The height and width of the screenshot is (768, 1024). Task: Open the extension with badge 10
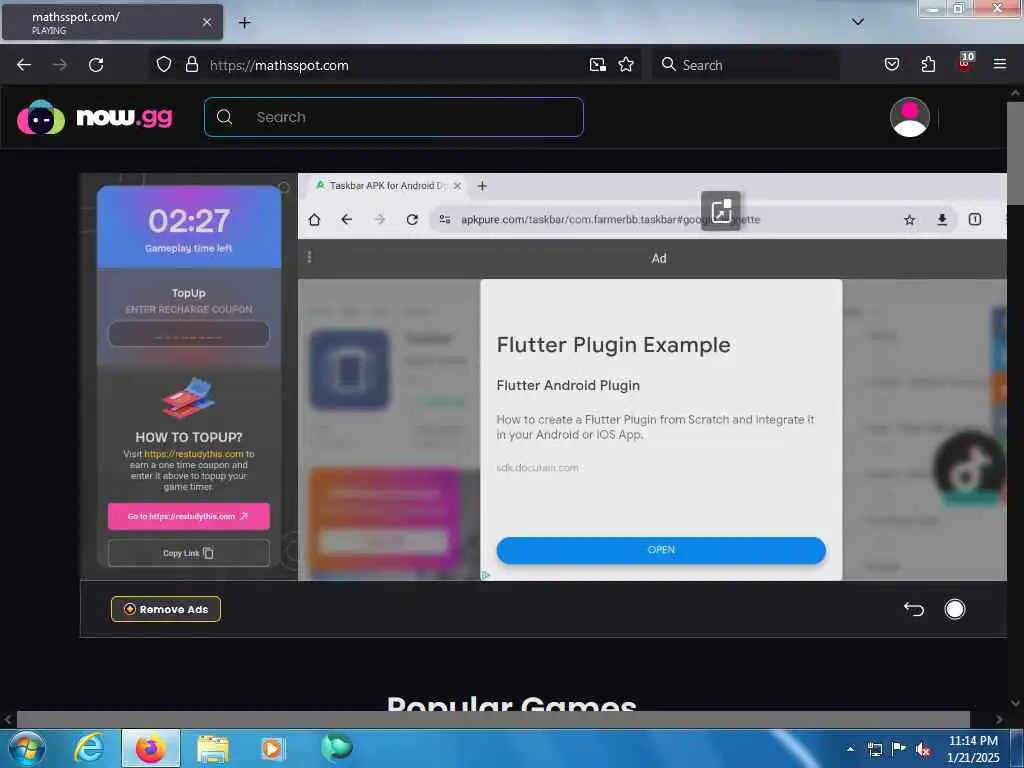(965, 62)
